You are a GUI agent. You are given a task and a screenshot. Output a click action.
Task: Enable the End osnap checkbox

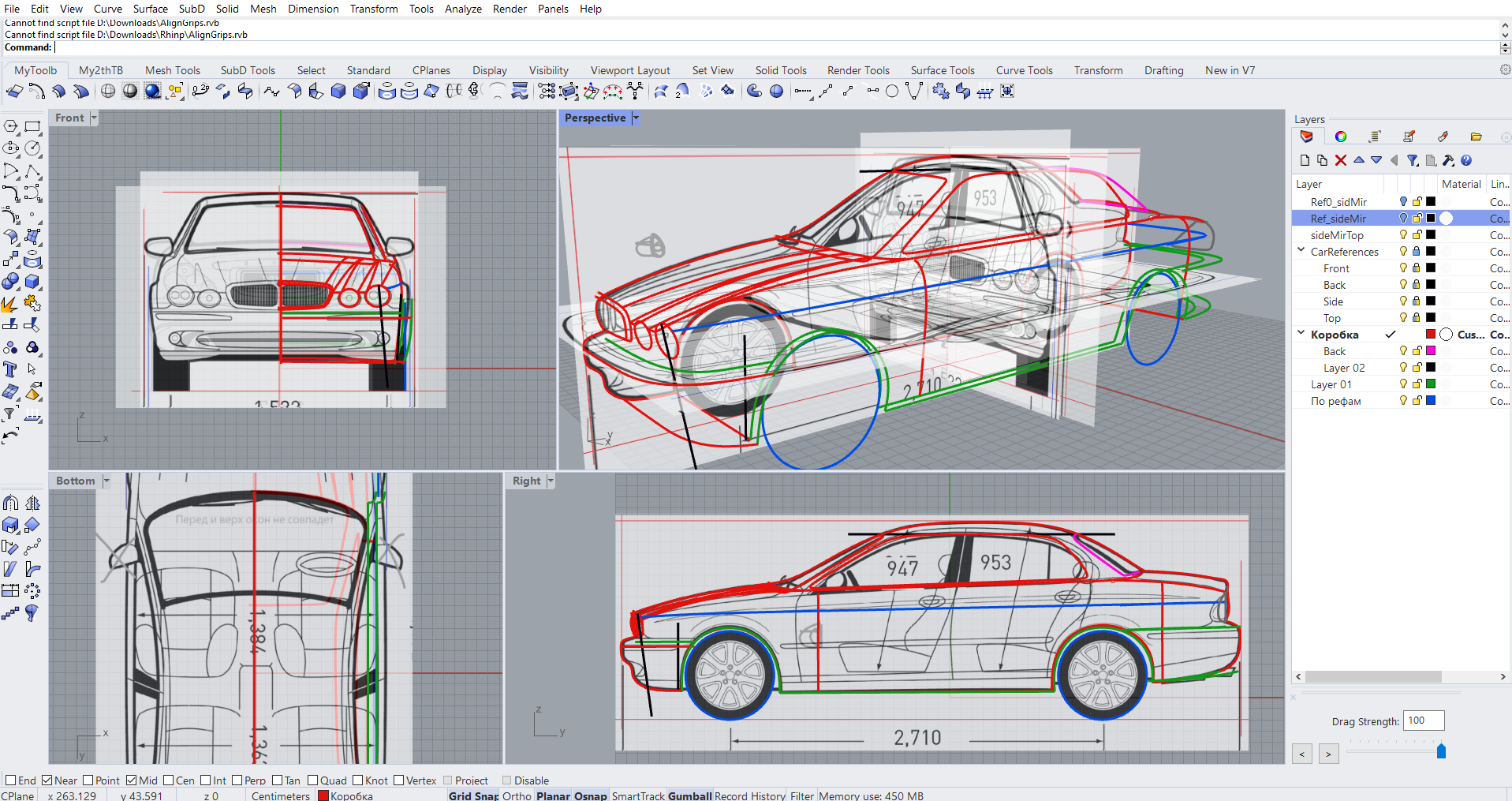pyautogui.click(x=10, y=780)
